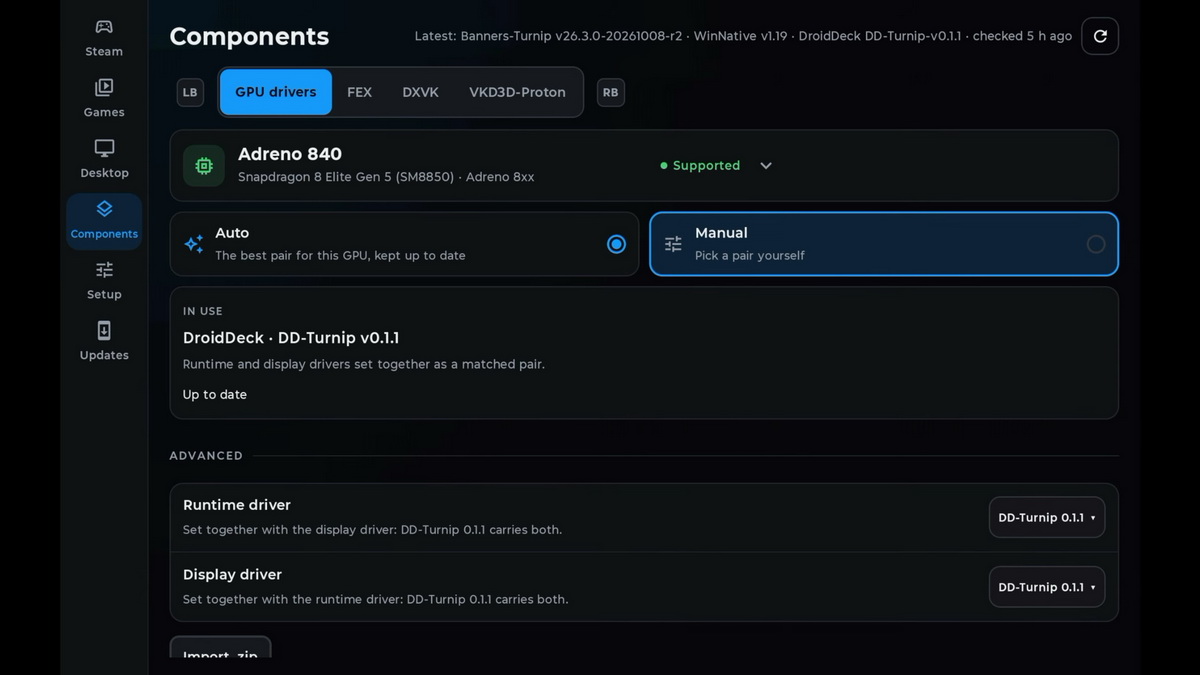
Task: Click the Runtime driver label
Action: [237, 505]
